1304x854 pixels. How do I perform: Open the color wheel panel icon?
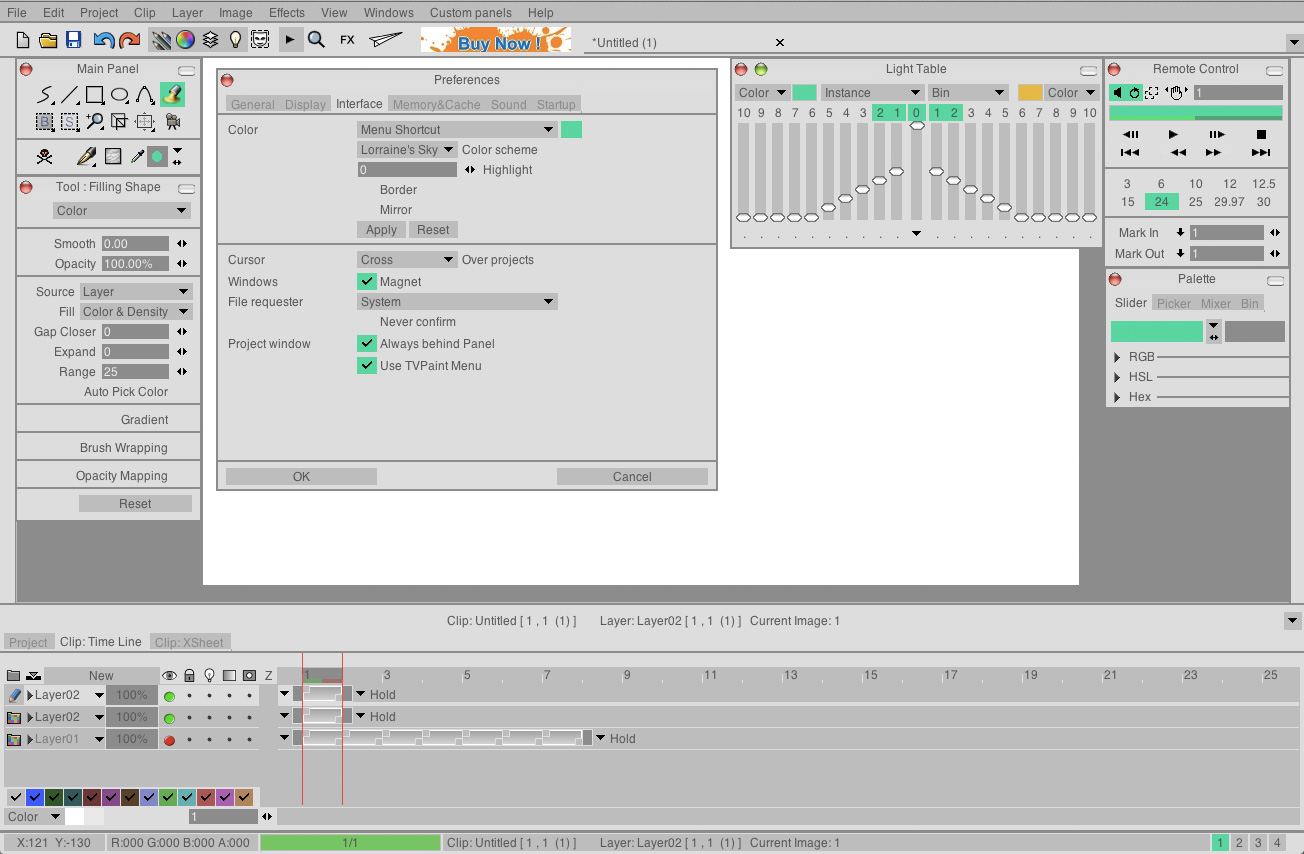point(185,40)
